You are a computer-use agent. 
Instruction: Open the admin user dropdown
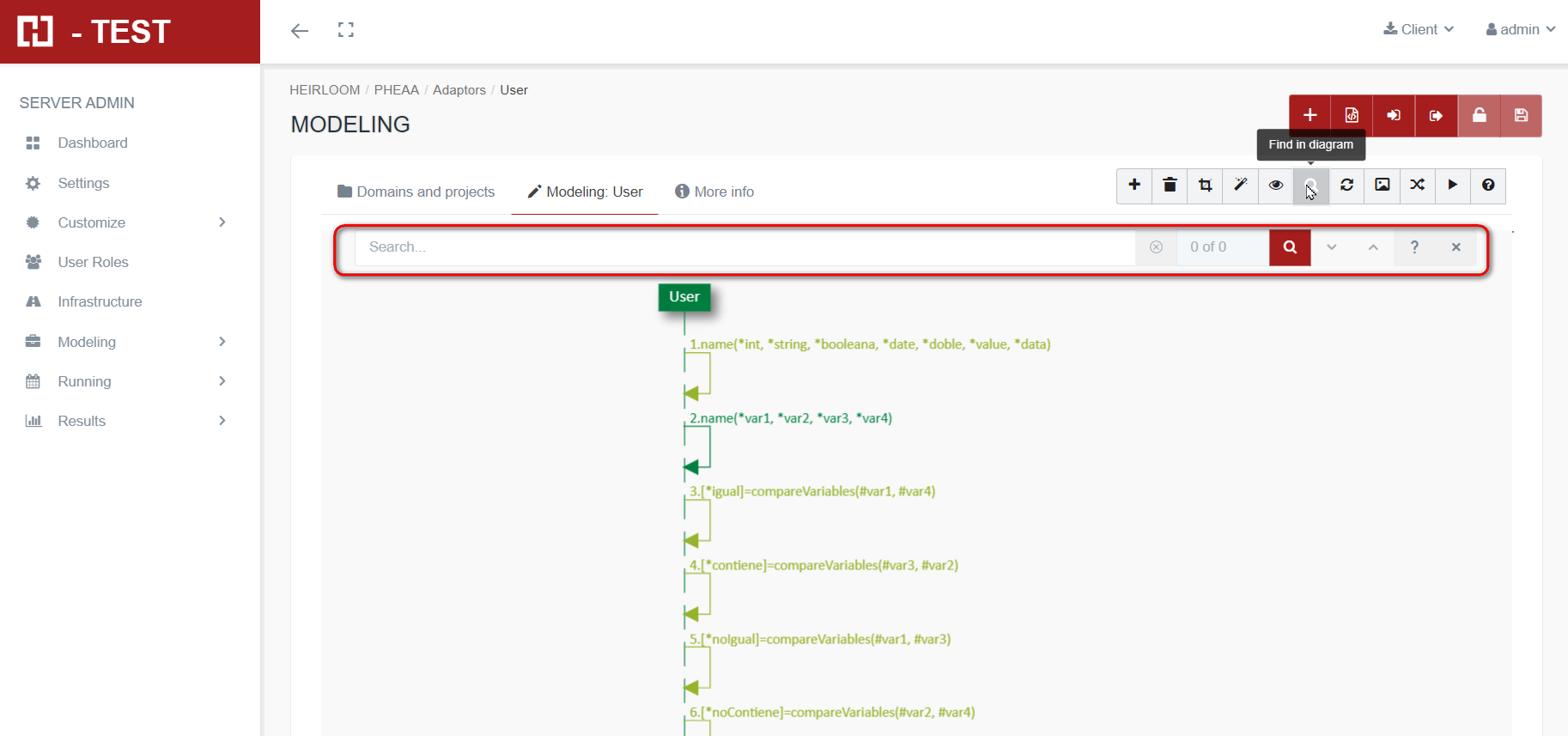1520,29
